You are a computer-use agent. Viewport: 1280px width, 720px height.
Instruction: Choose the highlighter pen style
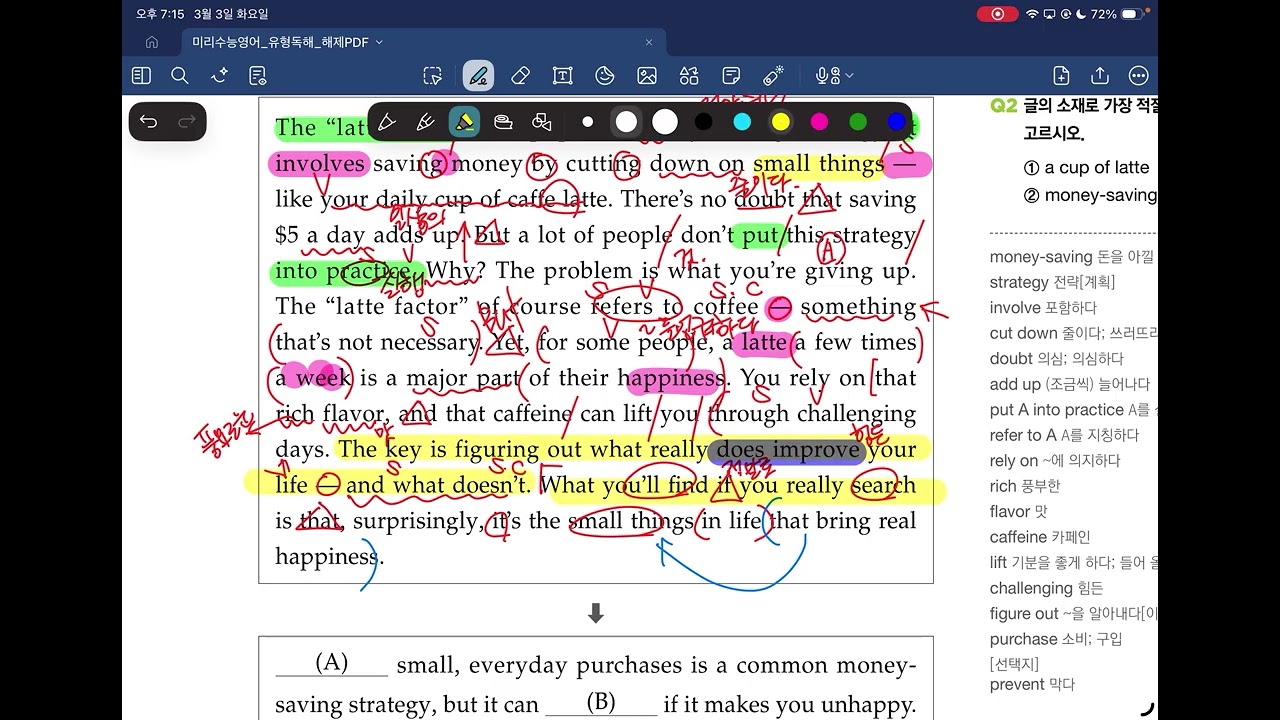tap(464, 122)
